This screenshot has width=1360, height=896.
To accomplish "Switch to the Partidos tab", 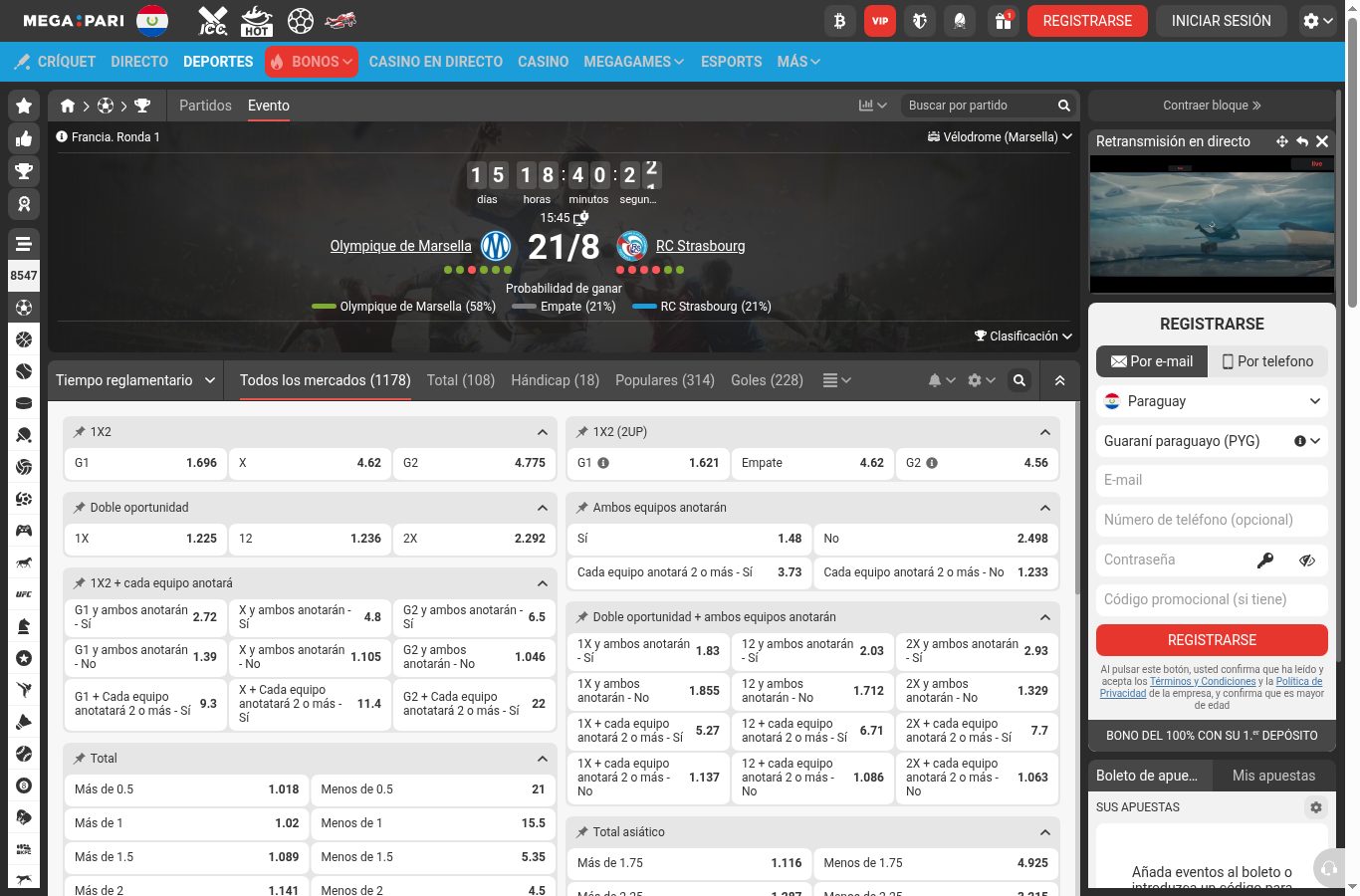I will [x=205, y=106].
